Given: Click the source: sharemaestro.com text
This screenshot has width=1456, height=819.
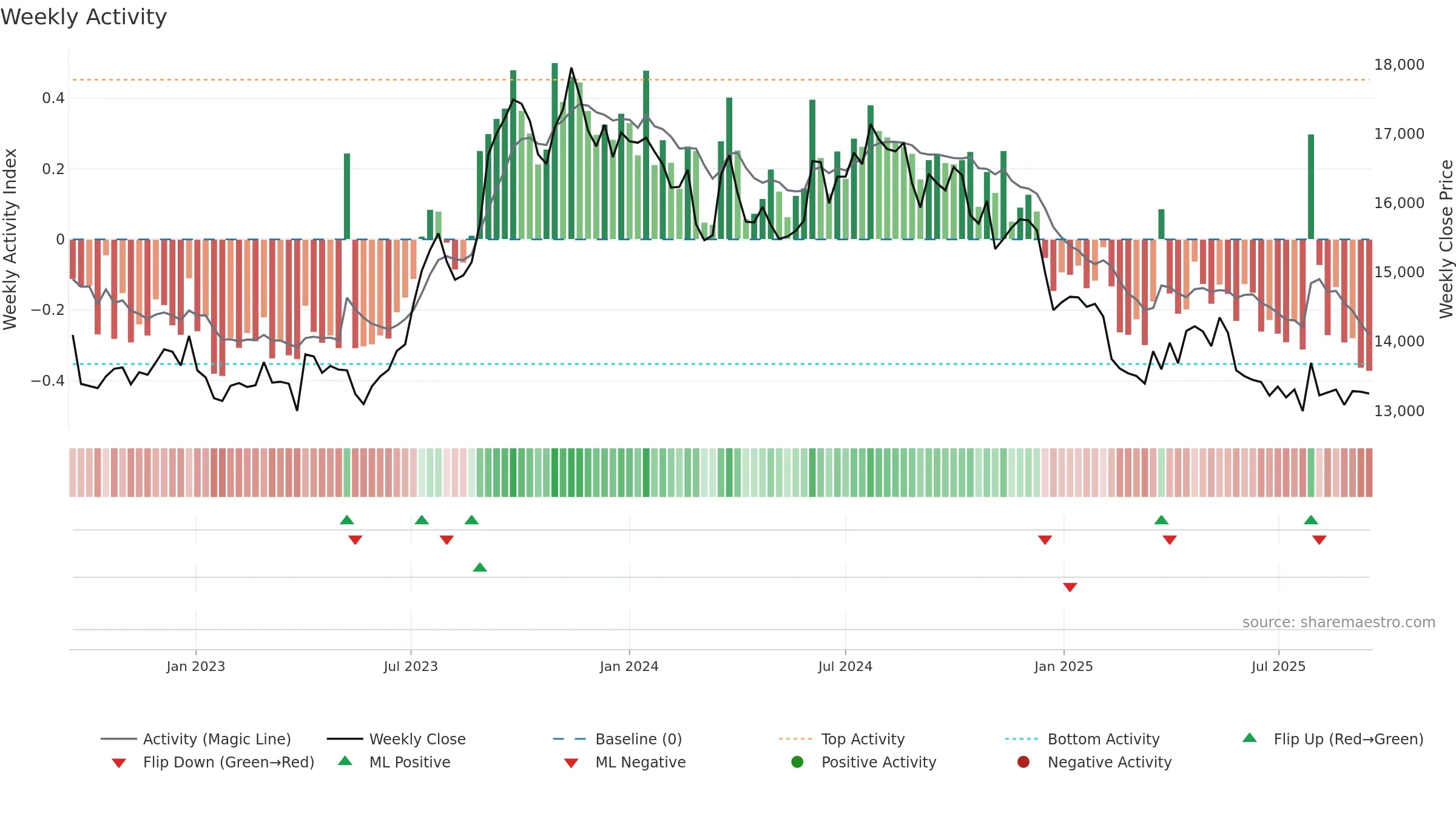Looking at the screenshot, I should tap(1339, 622).
